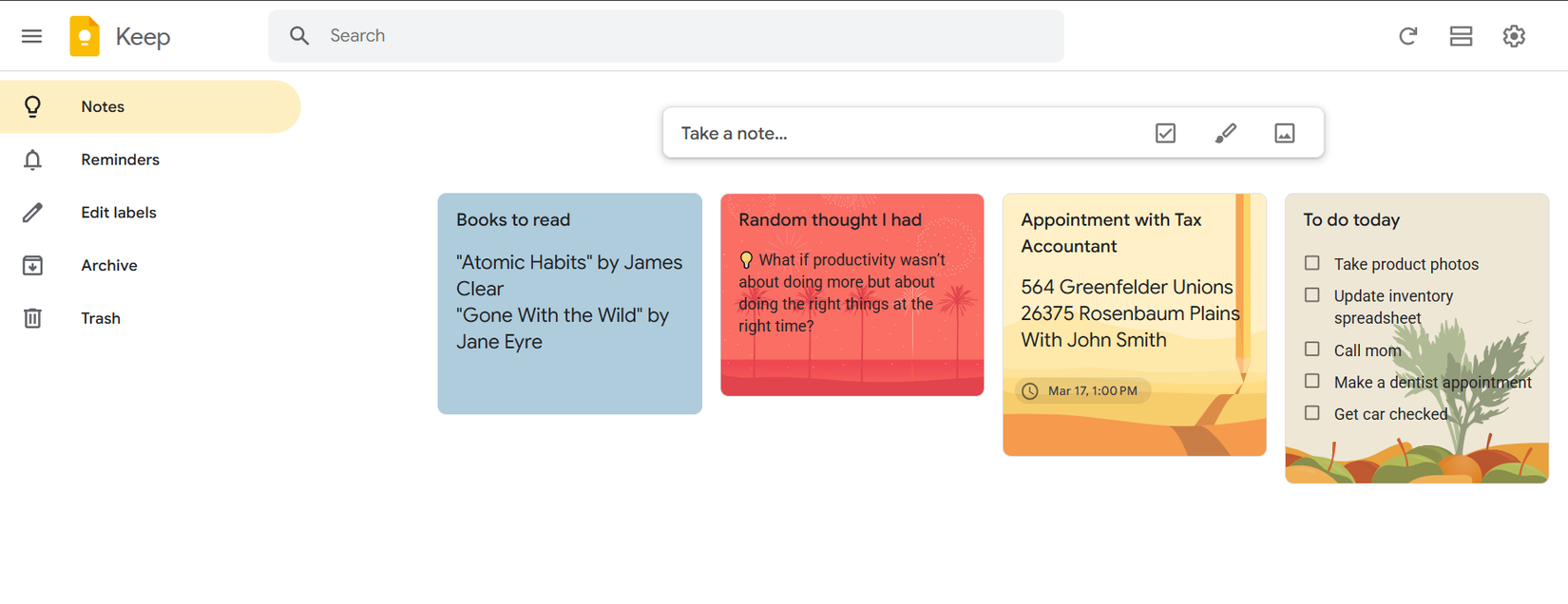Mark "Get car checked" as done
The image size is (1568, 604).
(x=1312, y=413)
